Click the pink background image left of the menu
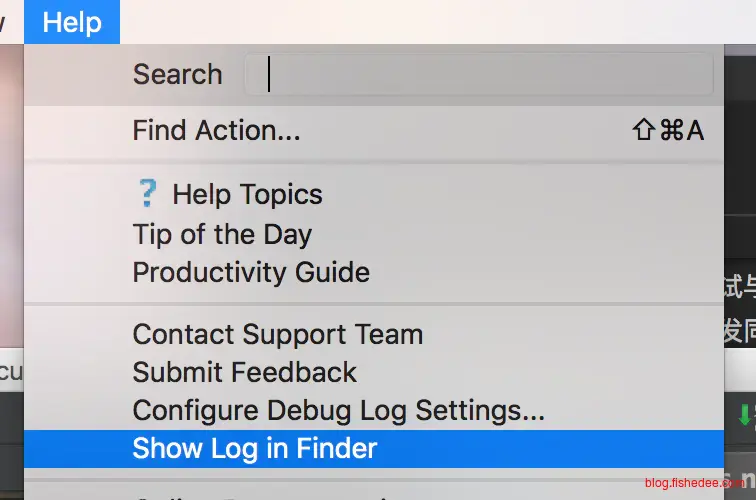This screenshot has height=500, width=756. pos(11,200)
